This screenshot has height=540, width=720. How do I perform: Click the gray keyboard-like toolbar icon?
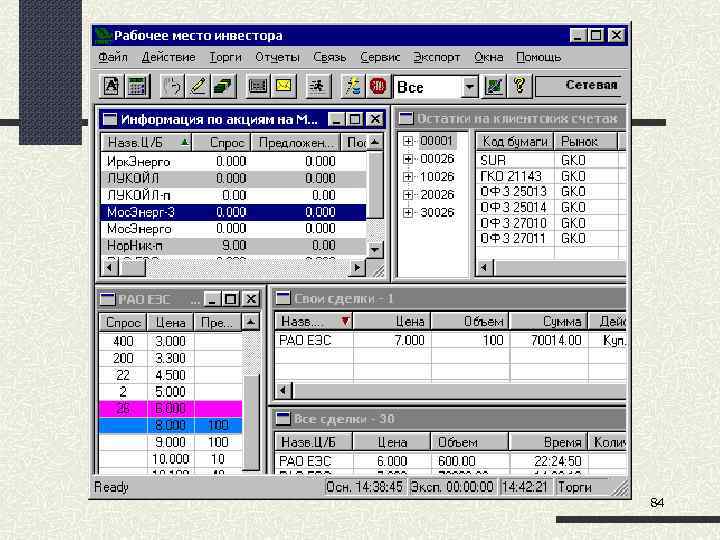click(258, 86)
